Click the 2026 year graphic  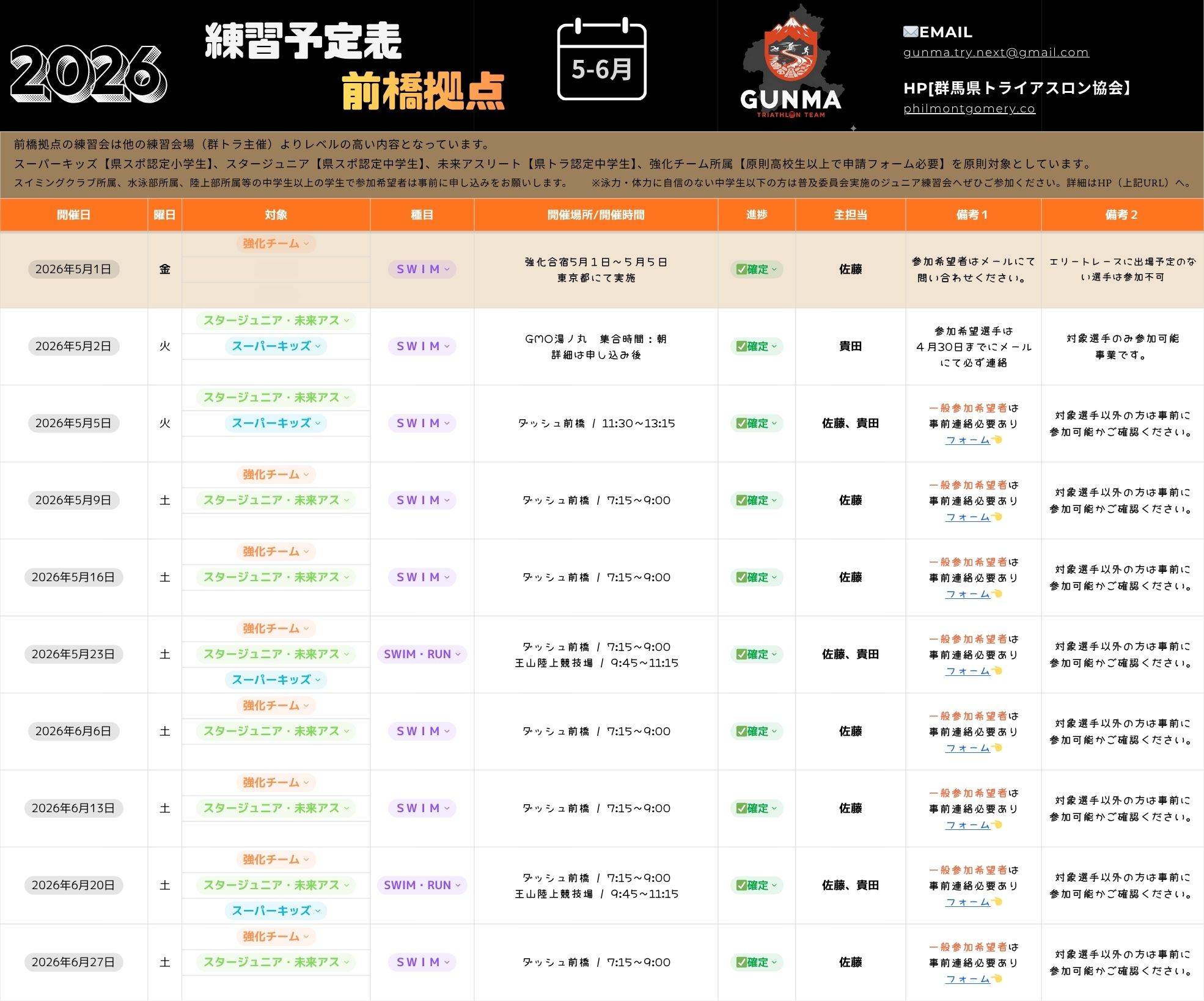89,74
